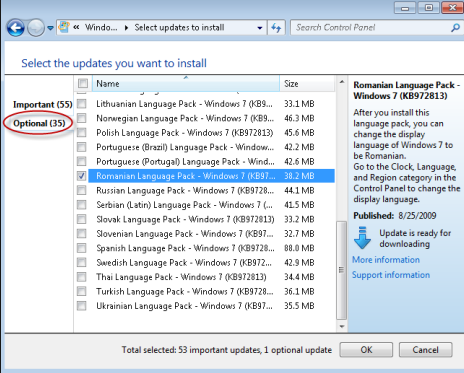
Task: Check Slovenian Language Pack checkbox
Action: point(81,234)
